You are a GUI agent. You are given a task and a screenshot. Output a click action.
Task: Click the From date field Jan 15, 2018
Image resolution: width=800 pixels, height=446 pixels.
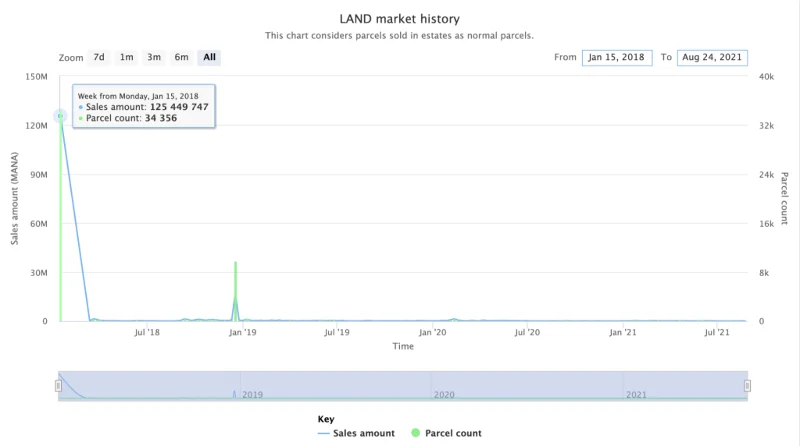(x=617, y=58)
